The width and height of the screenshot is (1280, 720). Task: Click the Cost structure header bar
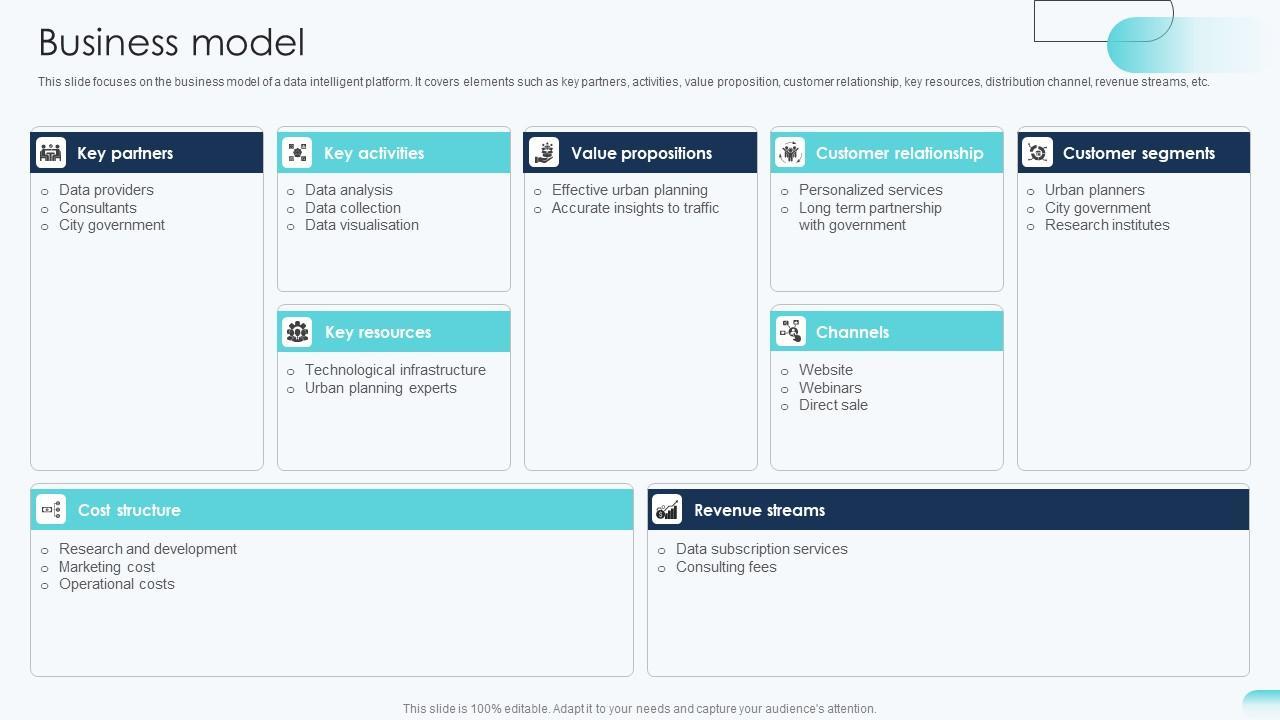pyautogui.click(x=400, y=510)
